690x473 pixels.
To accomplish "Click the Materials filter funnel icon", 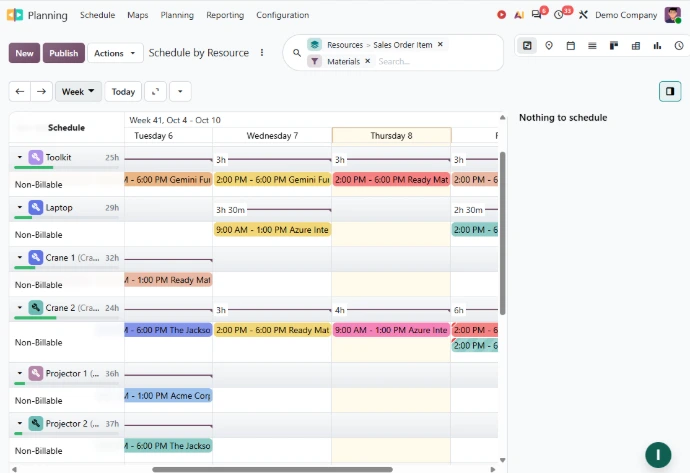I will coord(314,61).
